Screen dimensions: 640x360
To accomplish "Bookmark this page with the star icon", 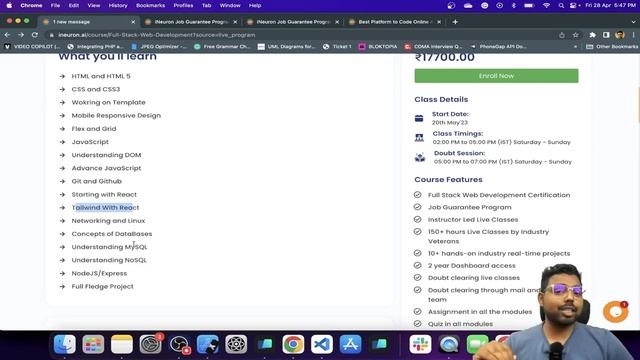I will pos(576,35).
